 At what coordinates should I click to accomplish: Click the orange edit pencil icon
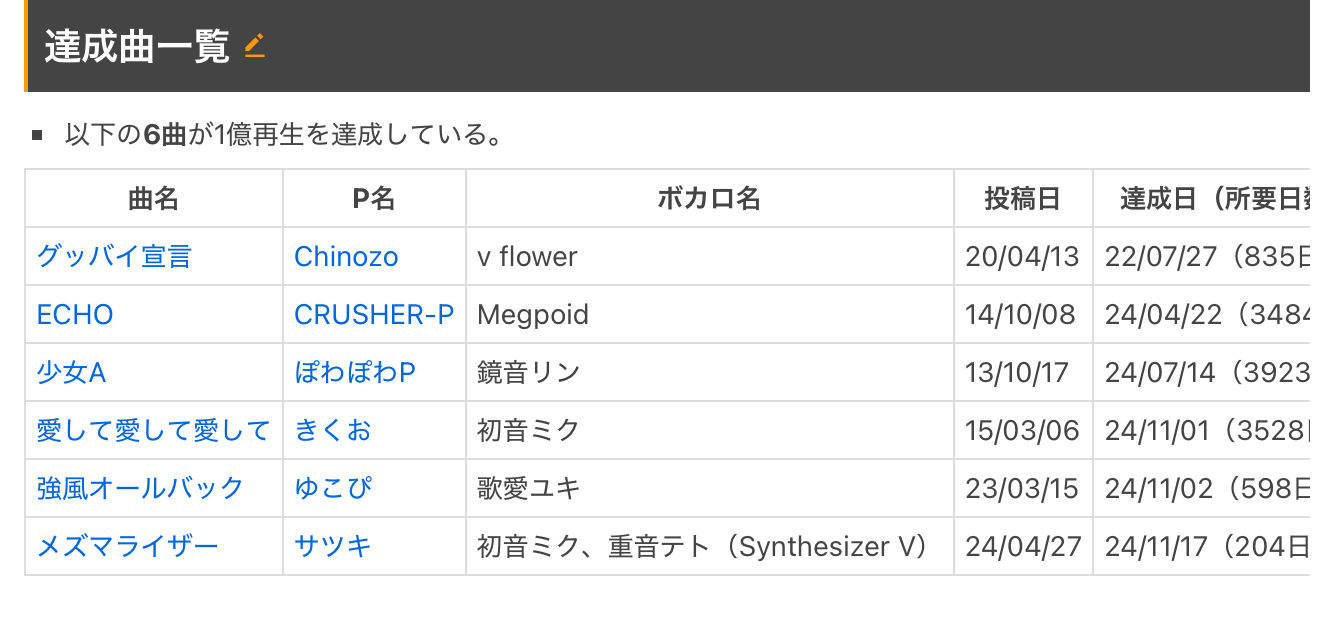(x=255, y=46)
